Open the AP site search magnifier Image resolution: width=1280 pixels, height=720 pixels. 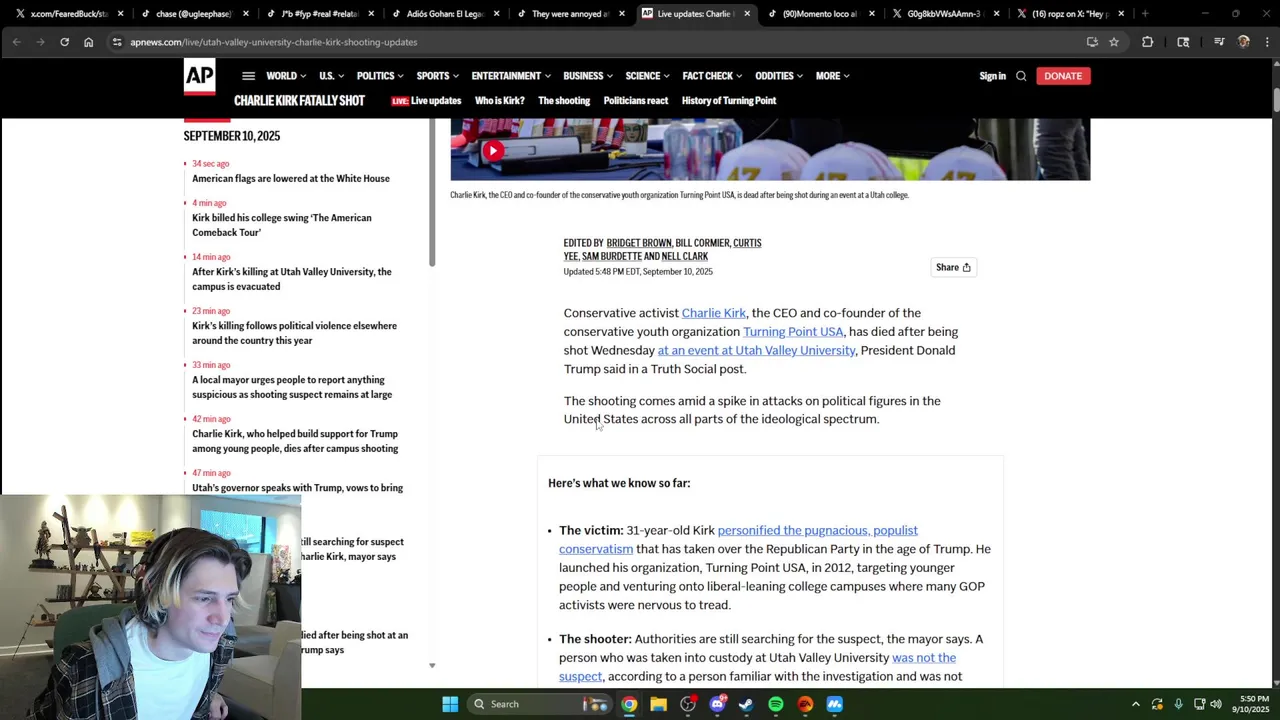1021,76
